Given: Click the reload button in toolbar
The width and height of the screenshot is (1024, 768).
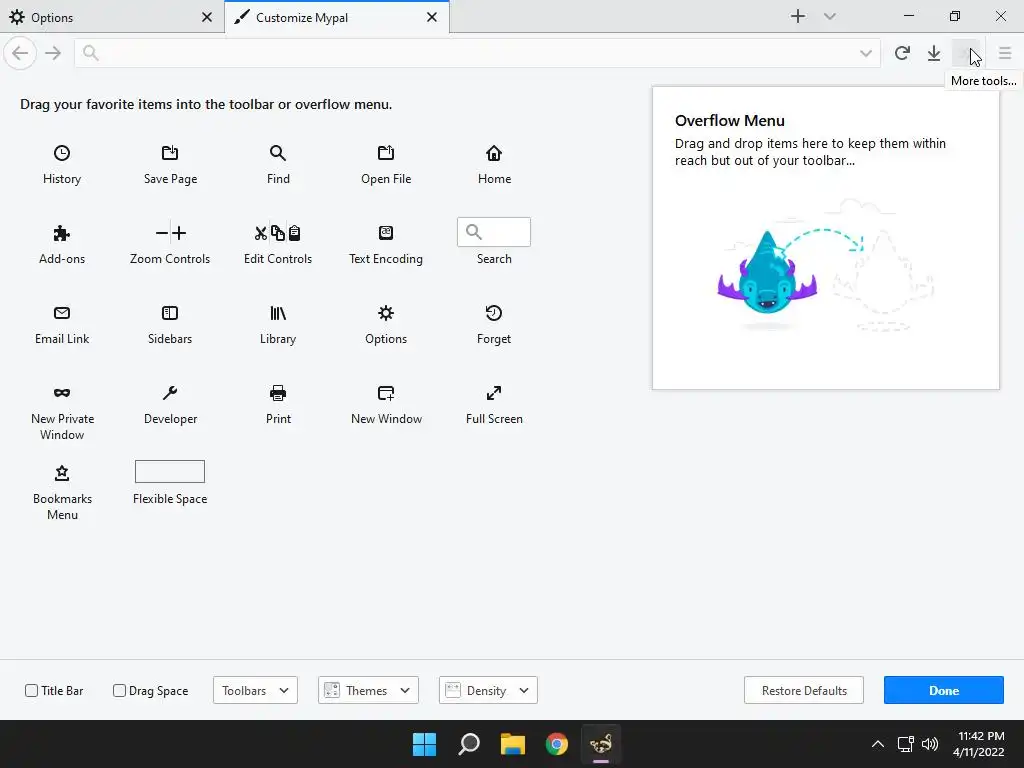Looking at the screenshot, I should [x=902, y=54].
